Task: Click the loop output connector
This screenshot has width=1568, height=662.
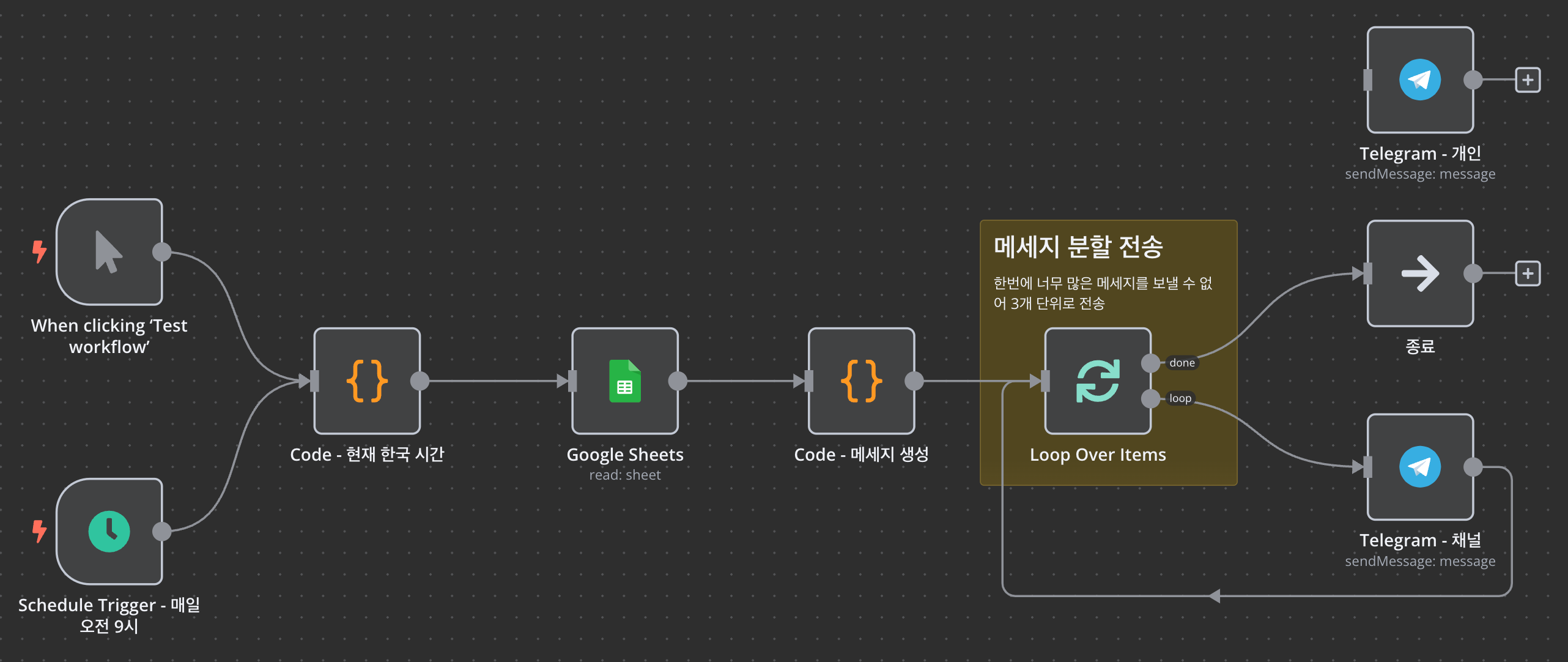Action: 1151,398
